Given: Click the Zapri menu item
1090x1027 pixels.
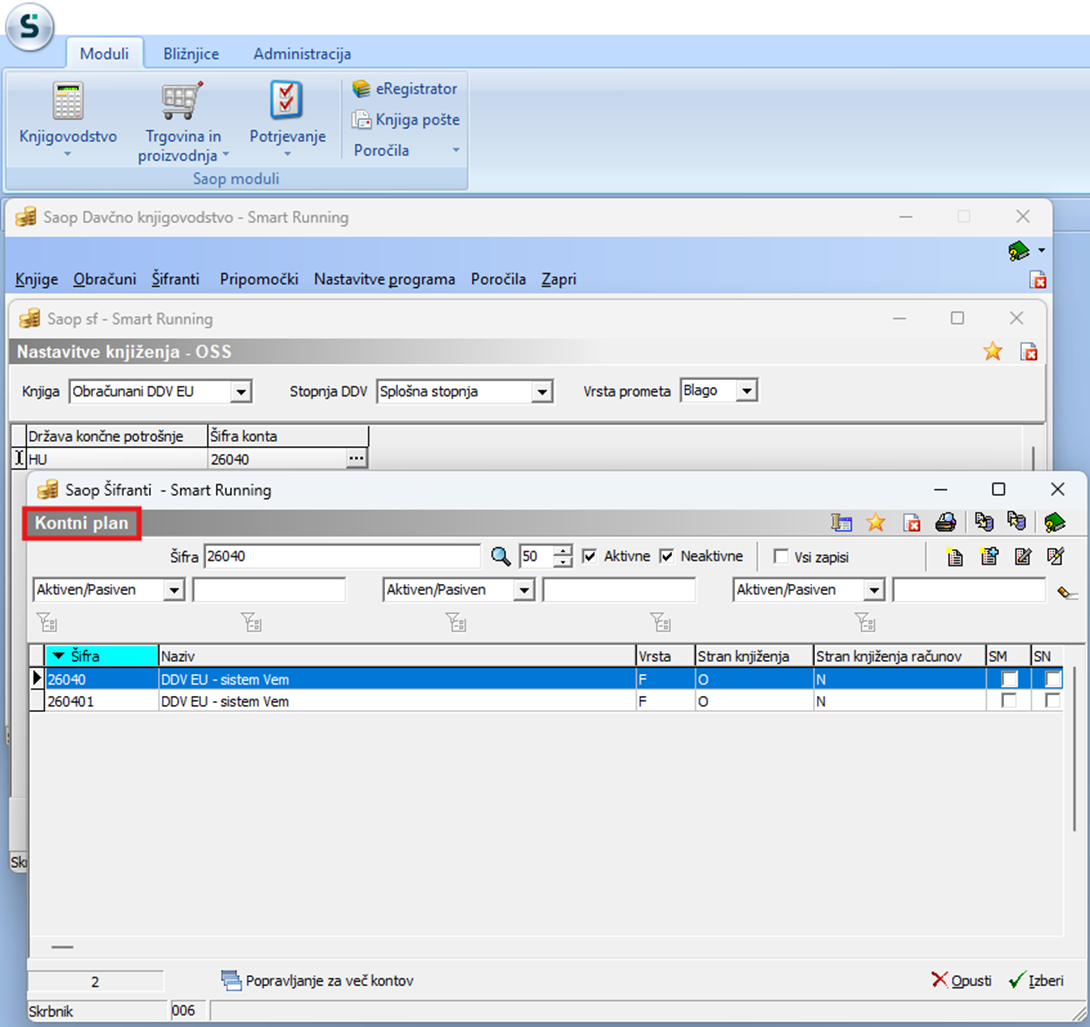Looking at the screenshot, I should point(559,280).
